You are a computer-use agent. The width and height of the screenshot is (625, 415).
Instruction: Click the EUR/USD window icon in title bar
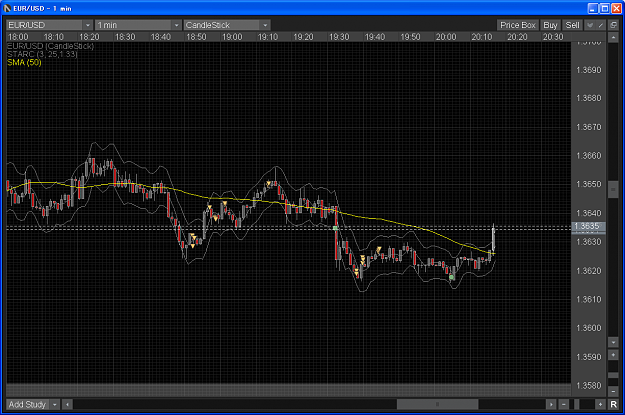click(7, 8)
